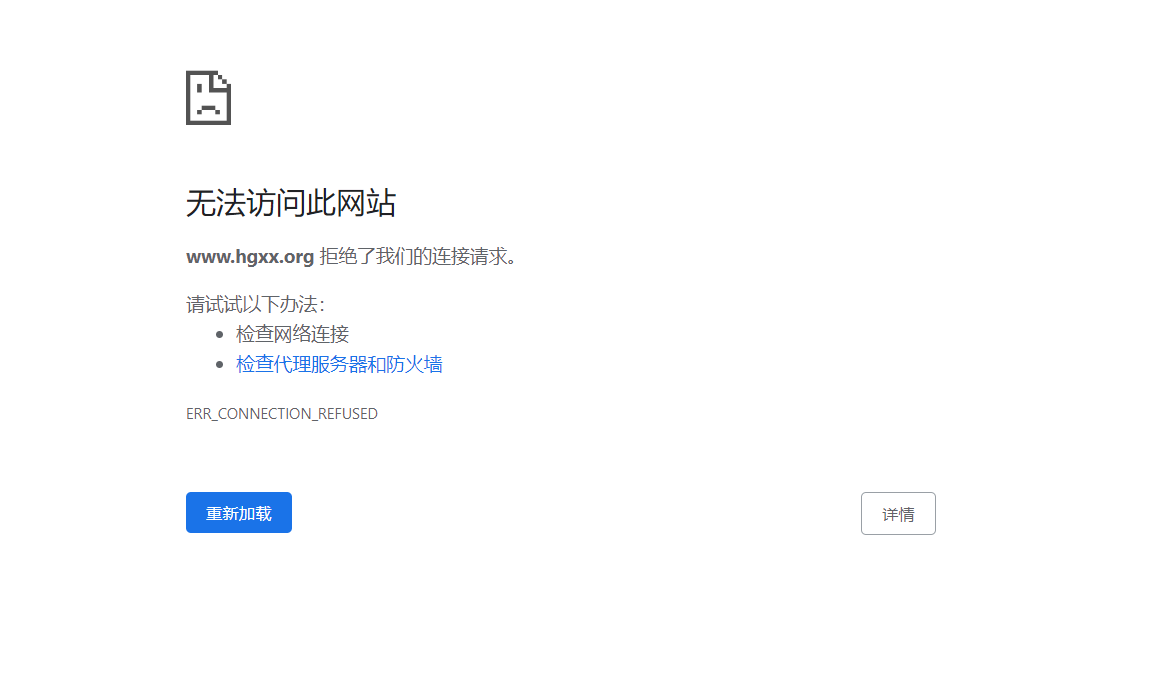Click the bullet before 检查代理服务器和防火墙
1170x691 pixels.
coord(220,365)
